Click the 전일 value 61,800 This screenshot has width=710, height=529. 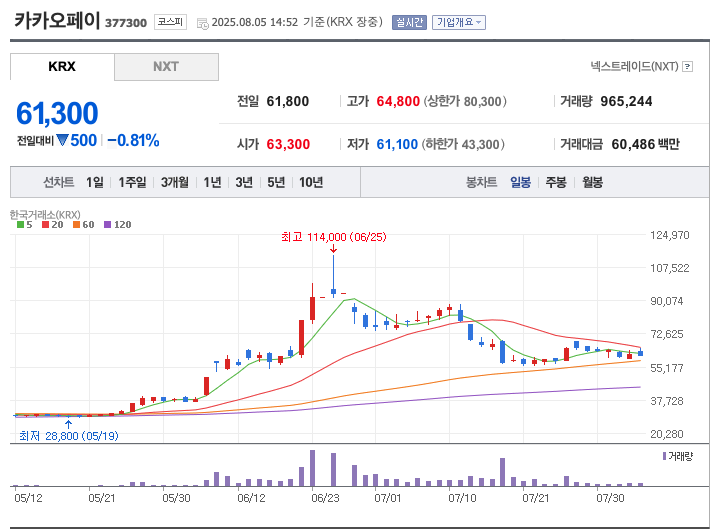(288, 101)
